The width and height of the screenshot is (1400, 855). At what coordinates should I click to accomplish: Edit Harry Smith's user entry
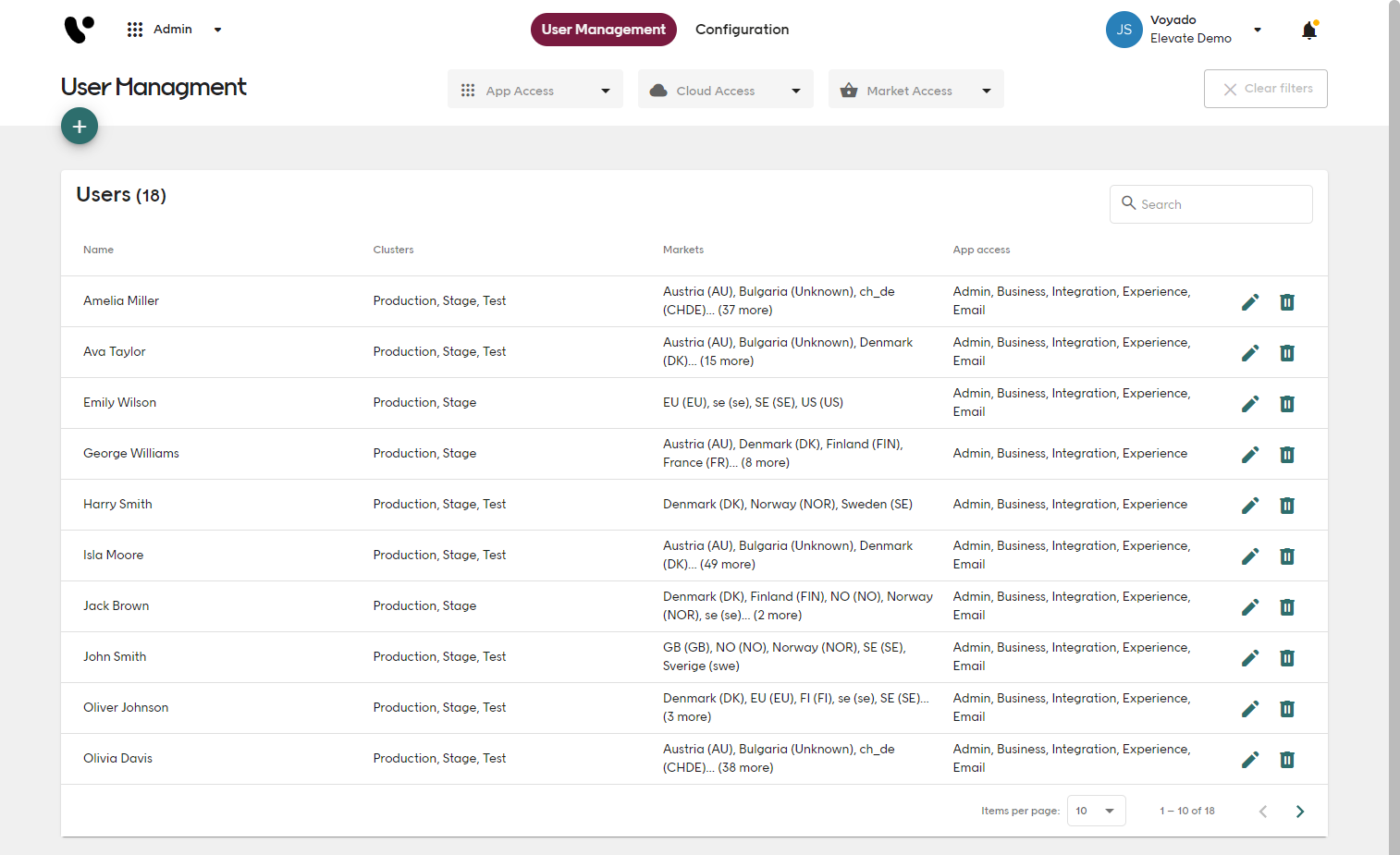coord(1250,506)
